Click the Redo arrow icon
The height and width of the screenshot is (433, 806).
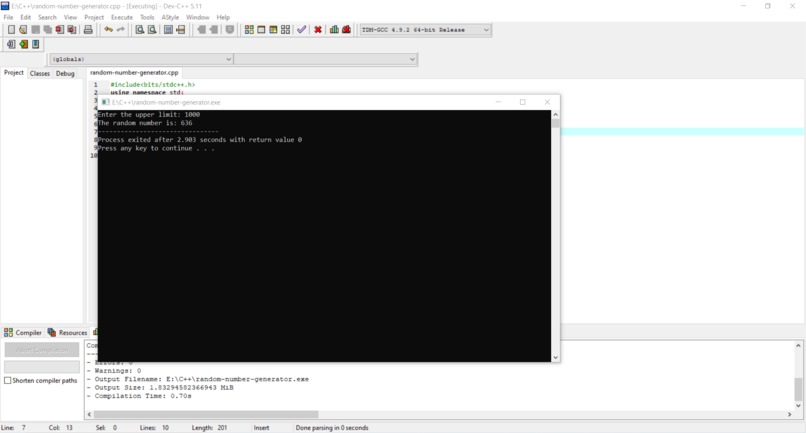pyautogui.click(x=120, y=30)
